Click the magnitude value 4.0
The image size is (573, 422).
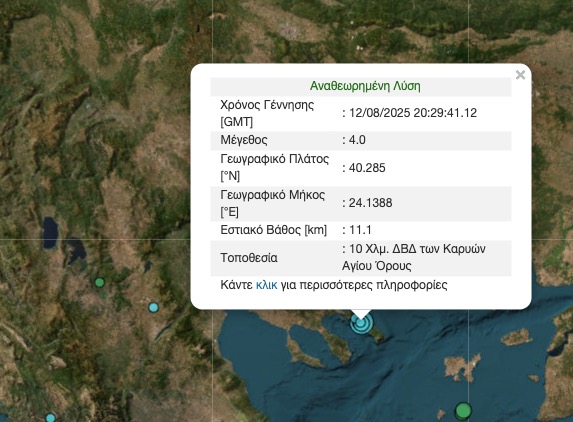tap(357, 140)
